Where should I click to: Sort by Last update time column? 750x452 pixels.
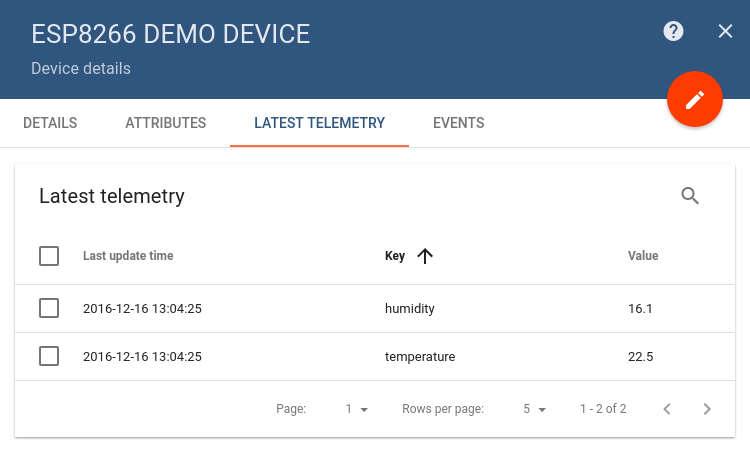pyautogui.click(x=128, y=256)
